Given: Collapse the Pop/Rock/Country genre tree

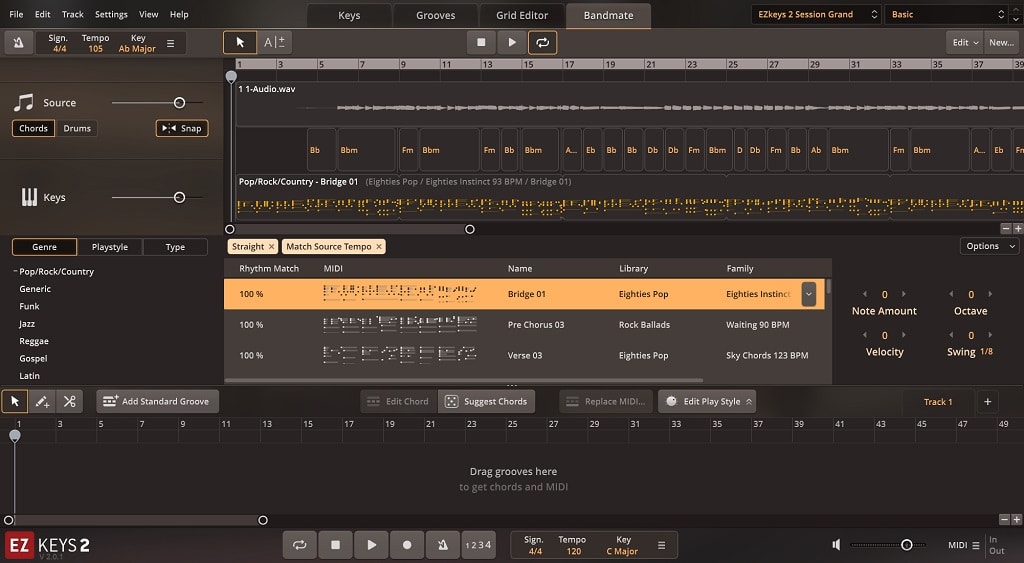Looking at the screenshot, I should coord(14,271).
